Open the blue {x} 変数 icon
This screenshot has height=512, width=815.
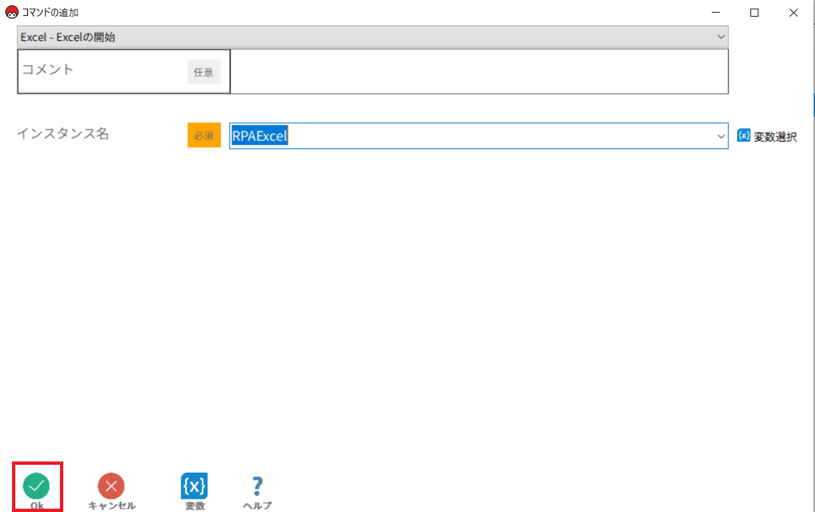click(x=194, y=486)
